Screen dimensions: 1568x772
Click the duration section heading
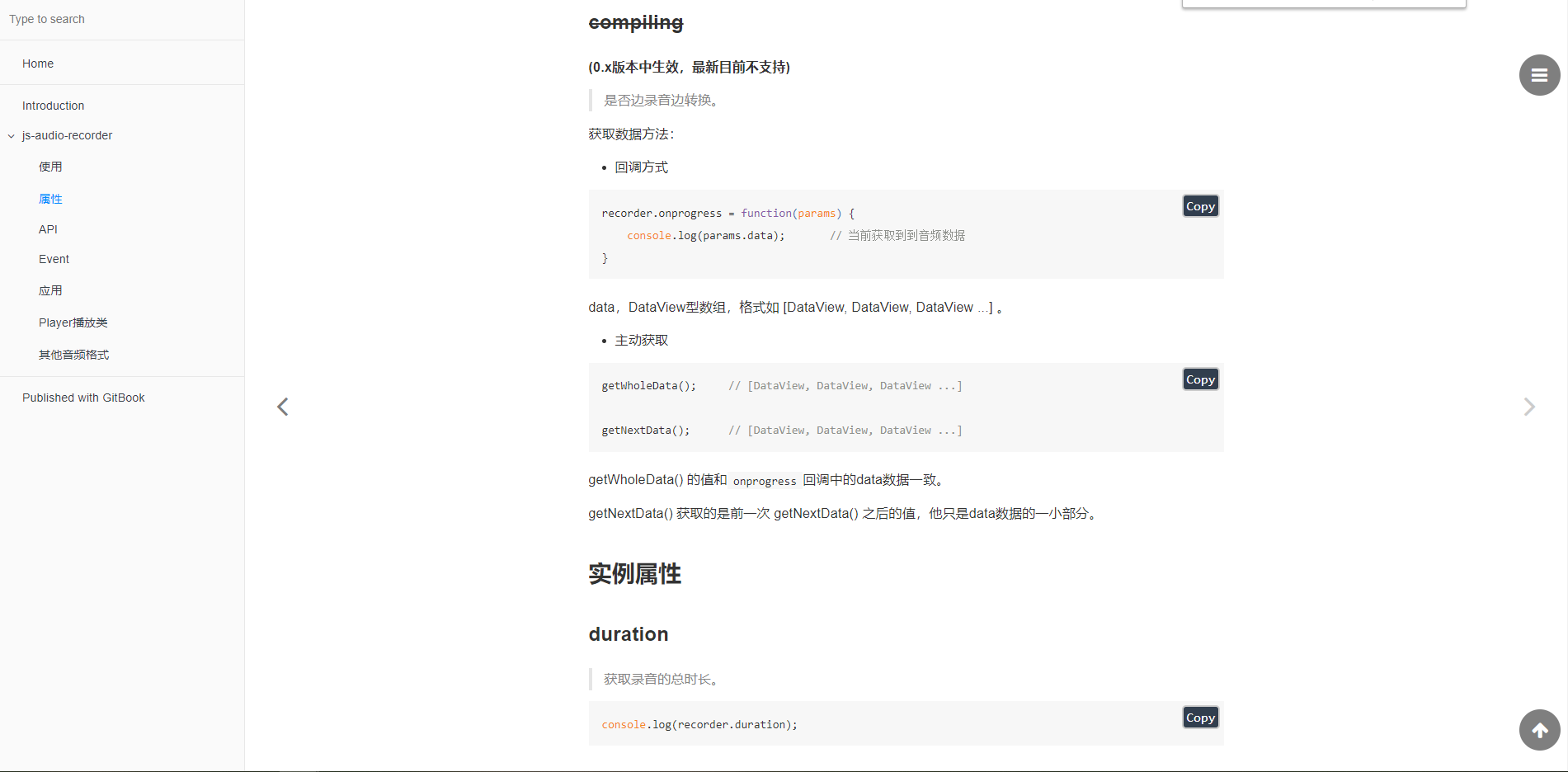(x=629, y=634)
